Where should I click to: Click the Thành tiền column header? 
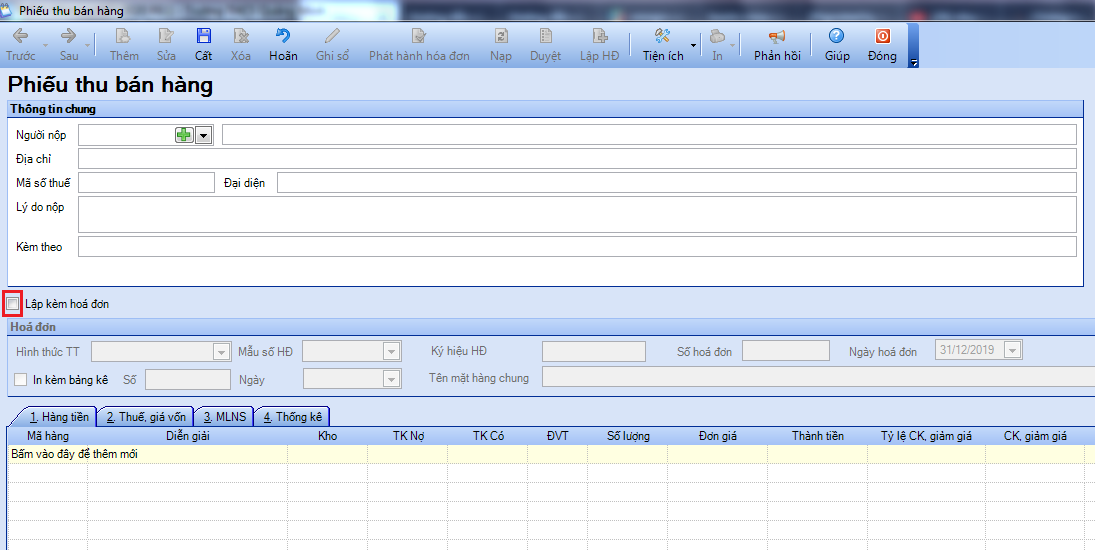(x=817, y=436)
